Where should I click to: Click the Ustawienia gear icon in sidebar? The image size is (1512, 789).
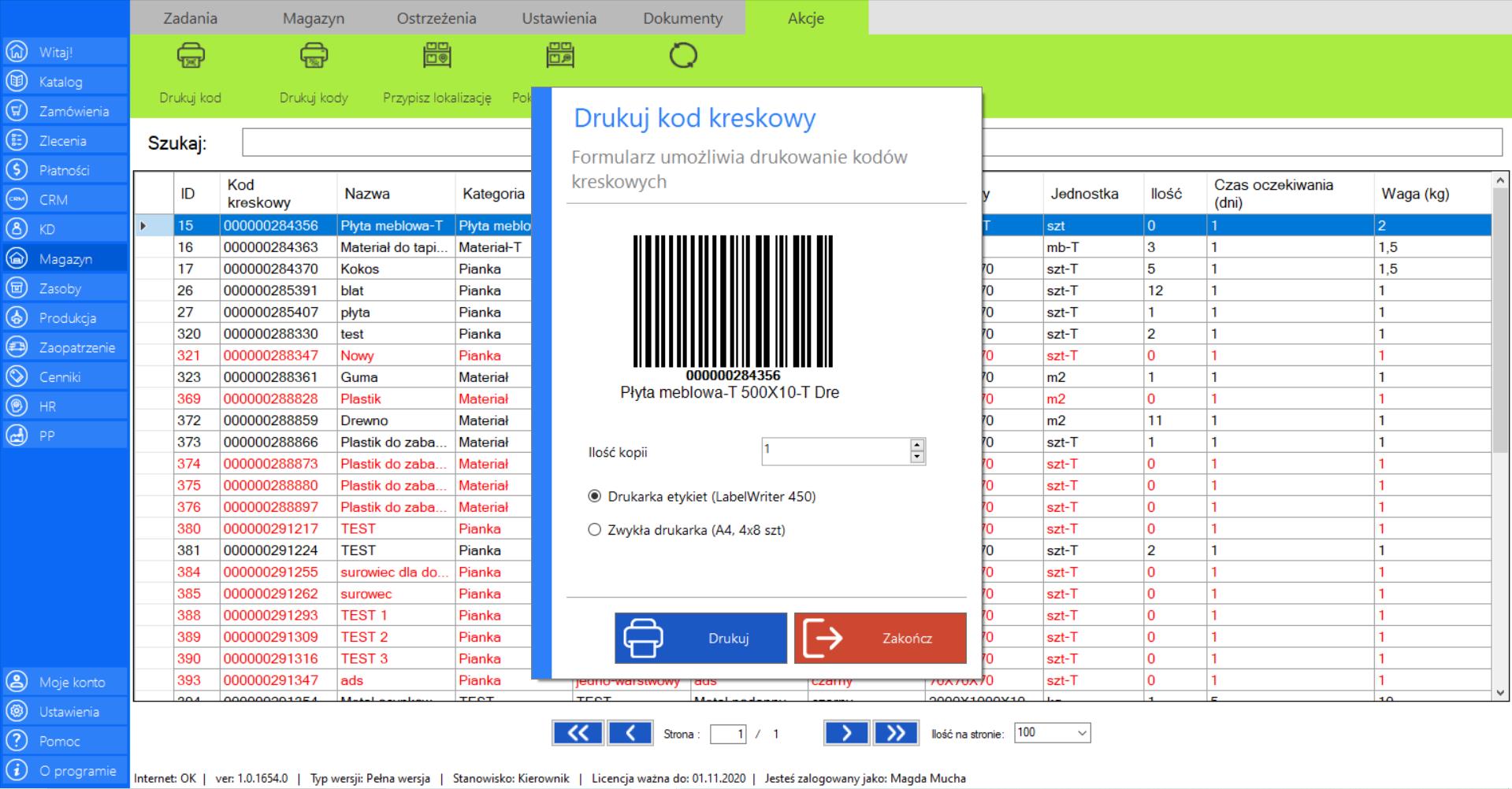click(17, 711)
